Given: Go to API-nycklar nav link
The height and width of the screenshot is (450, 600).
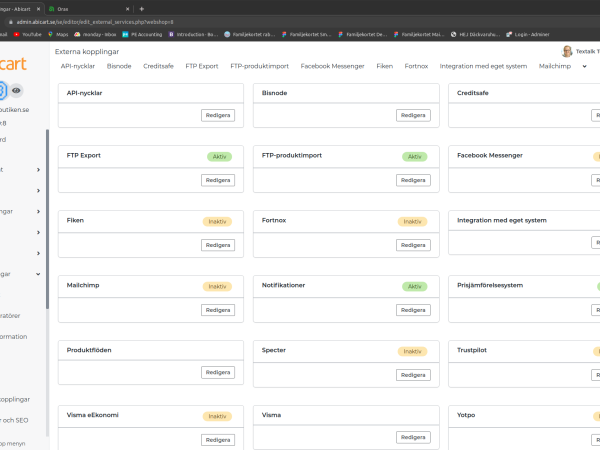Looking at the screenshot, I should [x=78, y=66].
